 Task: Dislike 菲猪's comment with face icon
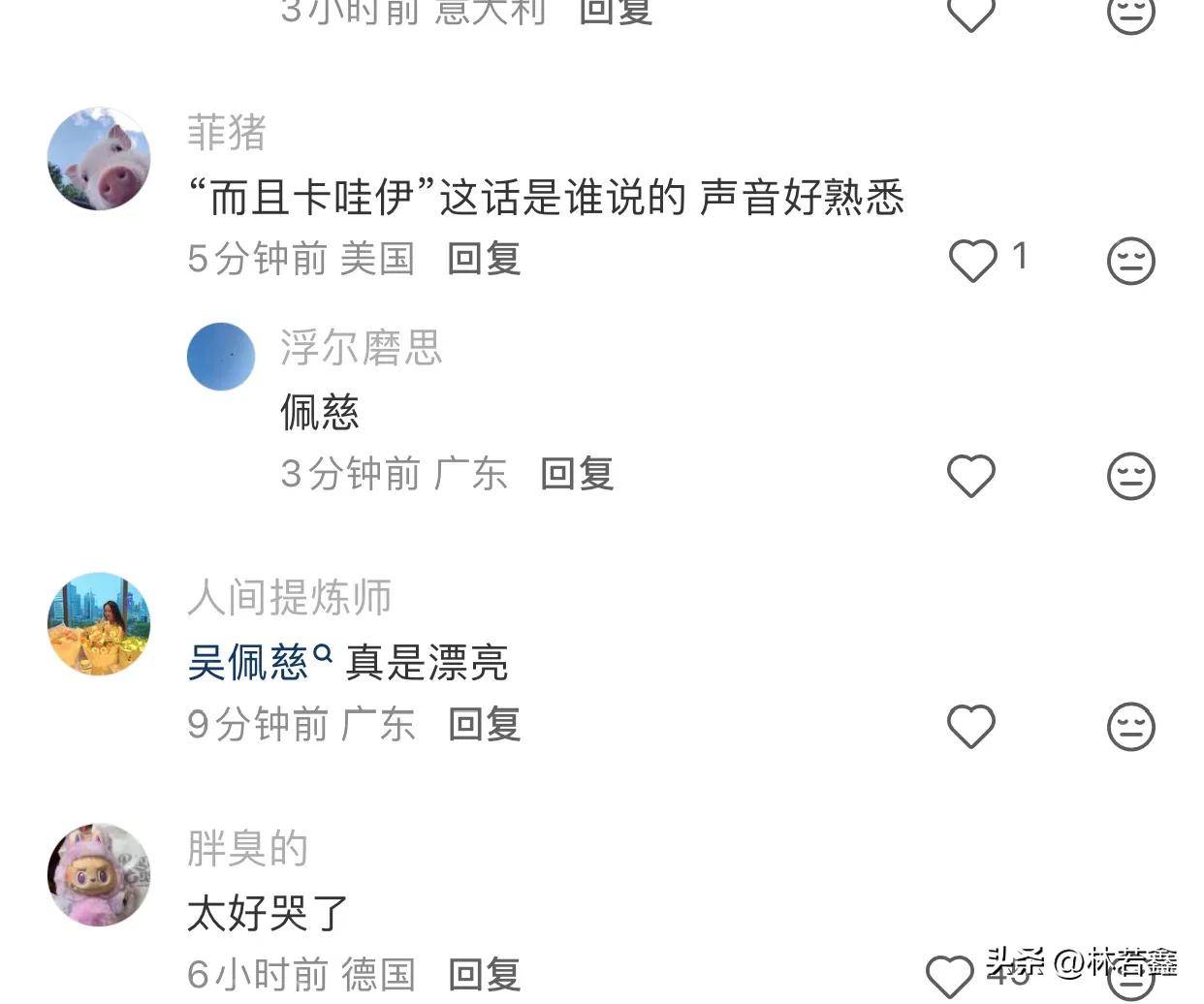click(1130, 260)
